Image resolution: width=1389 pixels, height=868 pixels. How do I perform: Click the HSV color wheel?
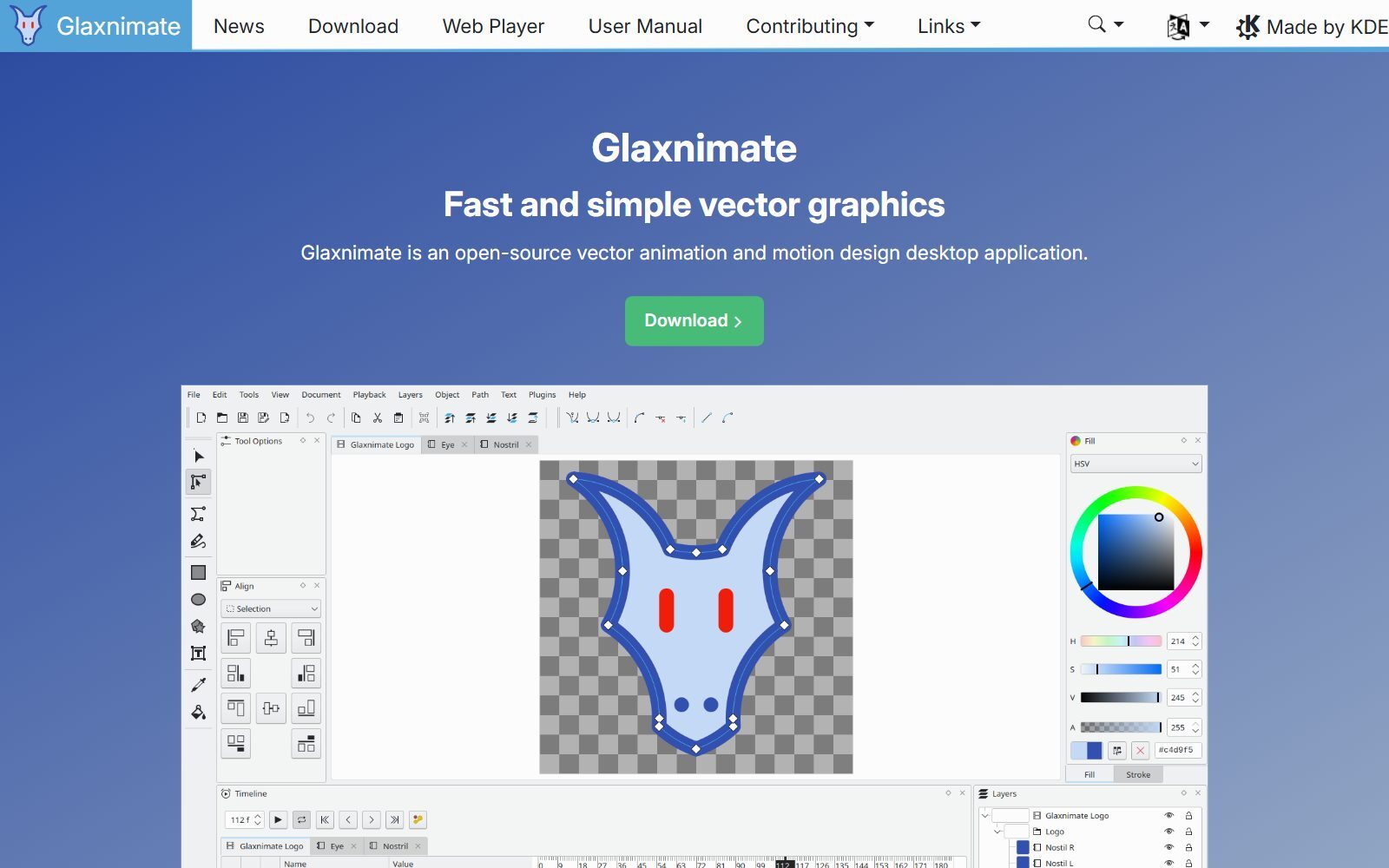(1136, 552)
